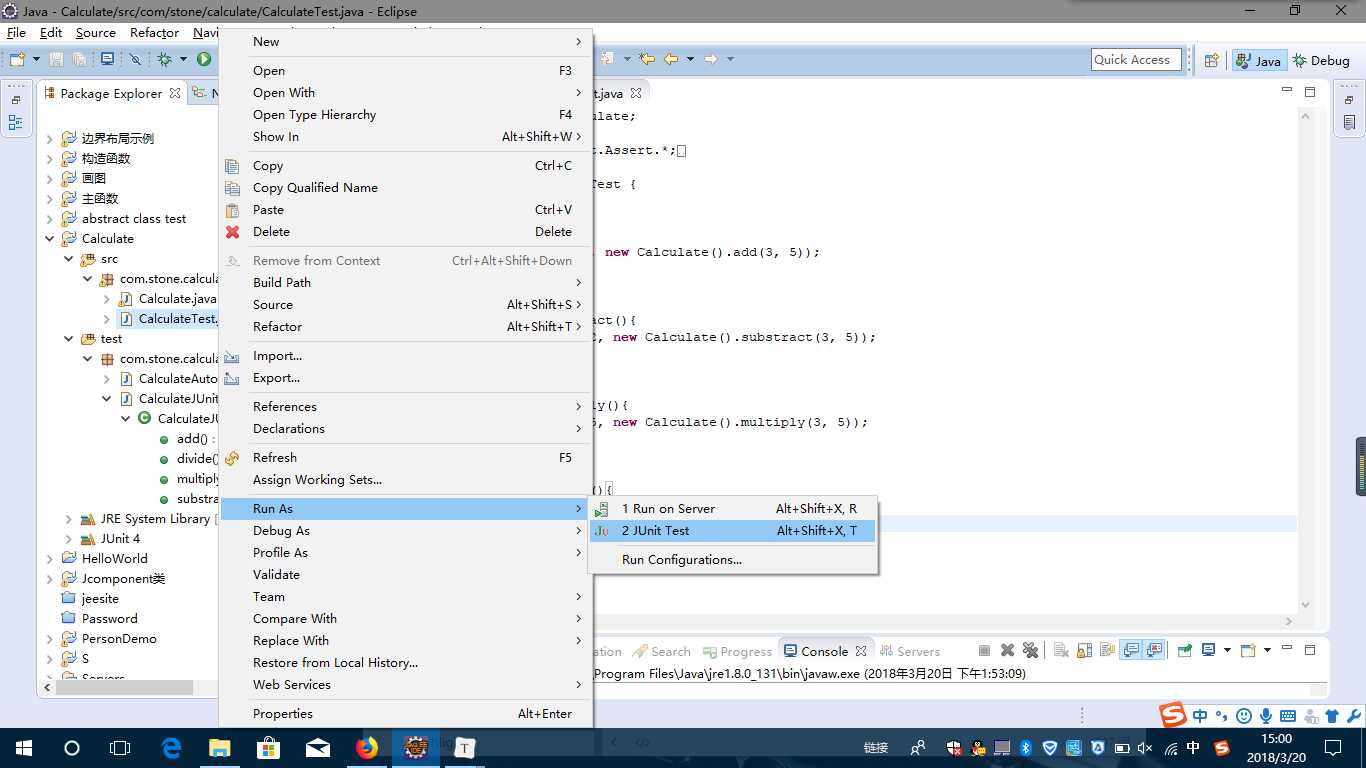Collapse the test folder node
The image size is (1366, 768).
(69, 339)
